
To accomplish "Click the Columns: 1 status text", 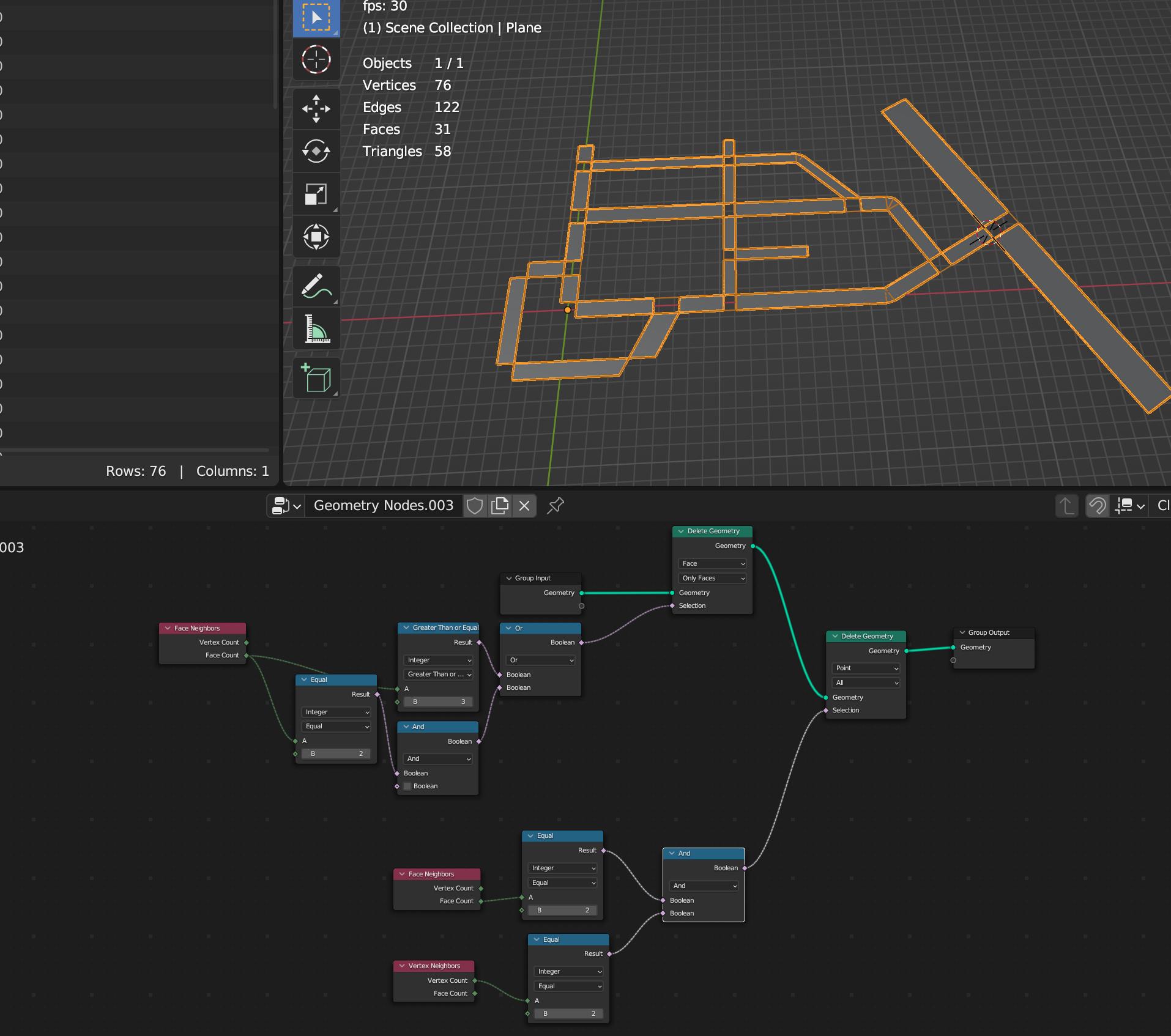I will [232, 471].
